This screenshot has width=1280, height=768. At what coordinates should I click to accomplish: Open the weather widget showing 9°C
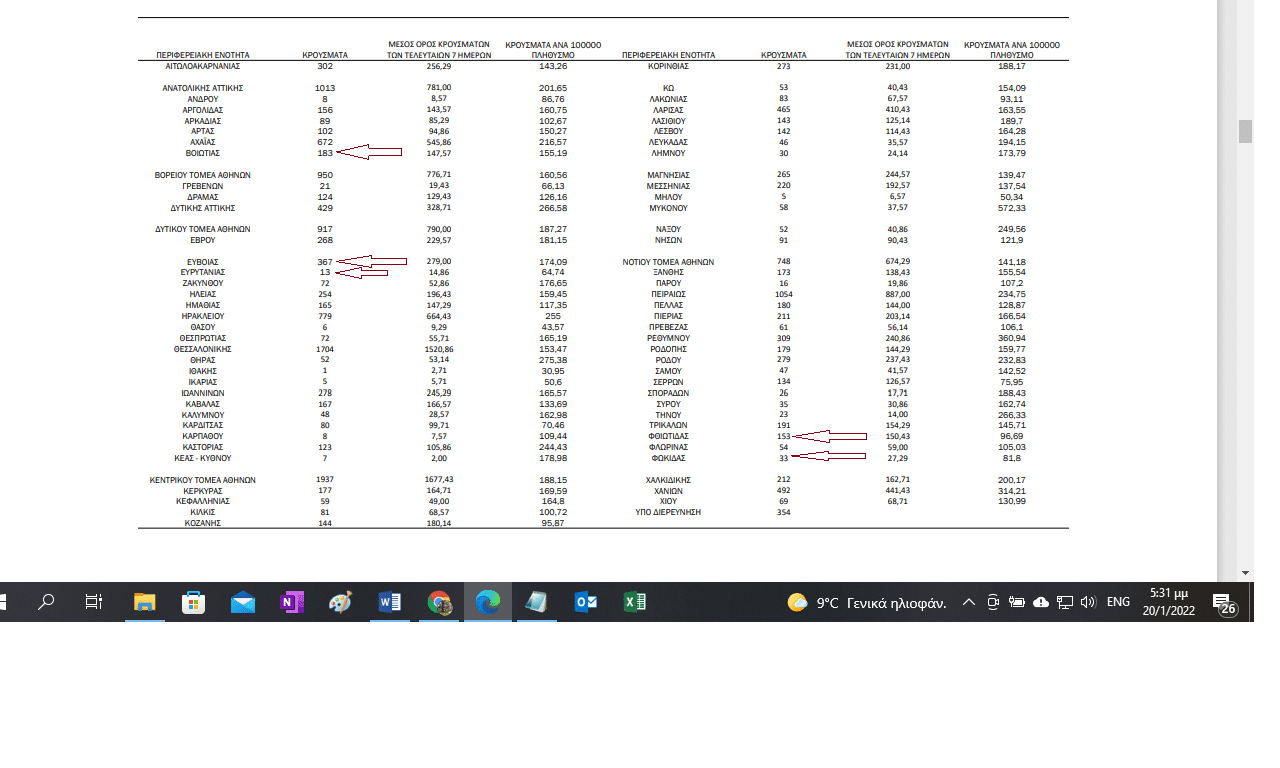[x=866, y=602]
